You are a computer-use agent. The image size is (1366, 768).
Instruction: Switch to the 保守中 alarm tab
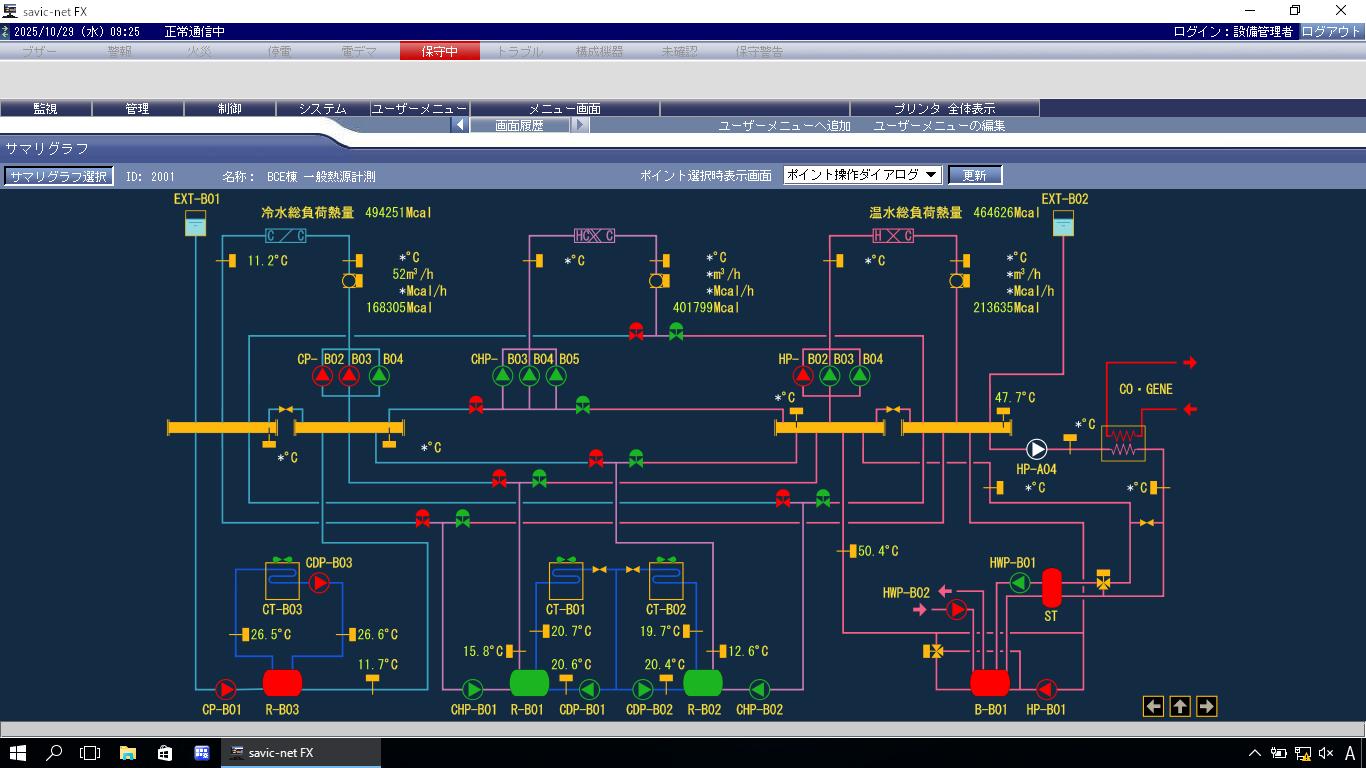[439, 51]
